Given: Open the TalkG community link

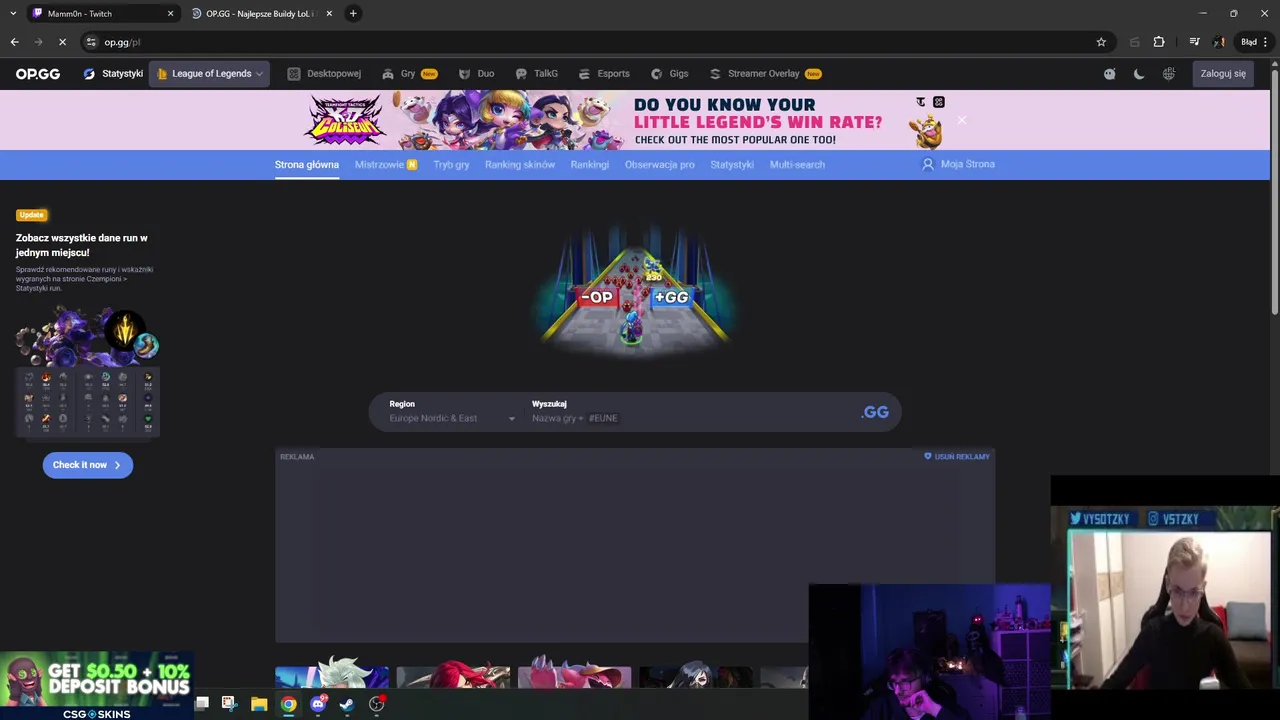Looking at the screenshot, I should [x=536, y=74].
